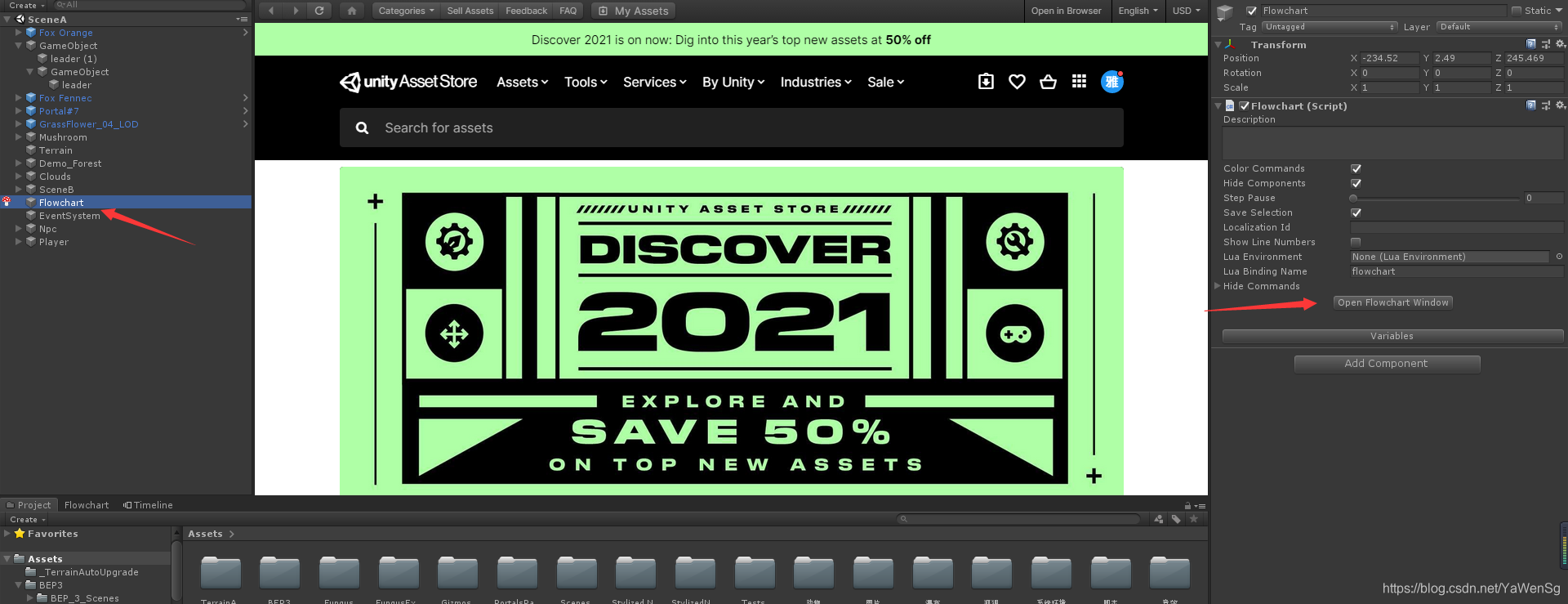This screenshot has width=1568, height=604.
Task: Click the unity Asset Store logo
Action: (x=408, y=82)
